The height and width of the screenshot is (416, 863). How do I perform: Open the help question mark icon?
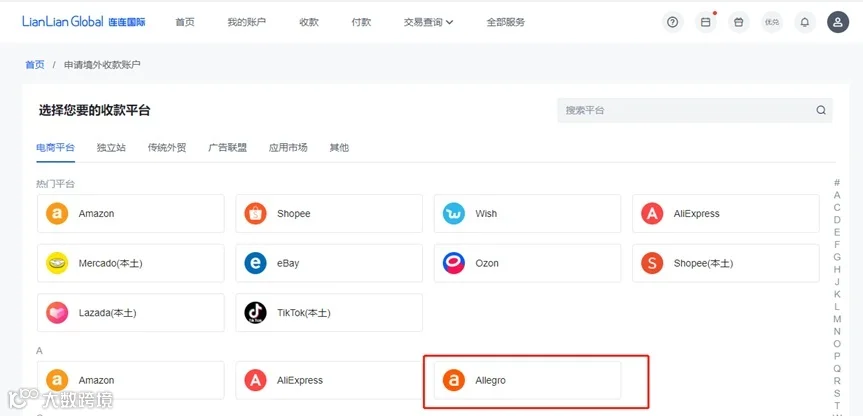tap(672, 23)
